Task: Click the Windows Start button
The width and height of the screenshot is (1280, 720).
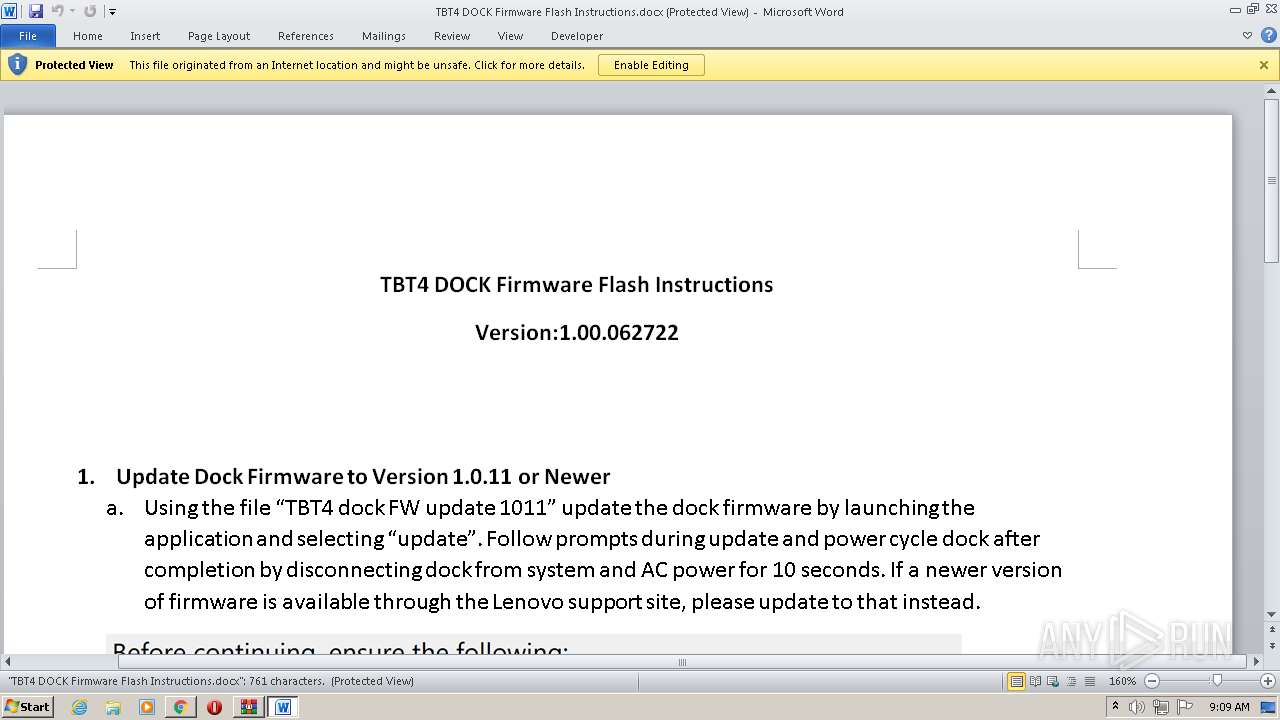Action: (x=27, y=707)
